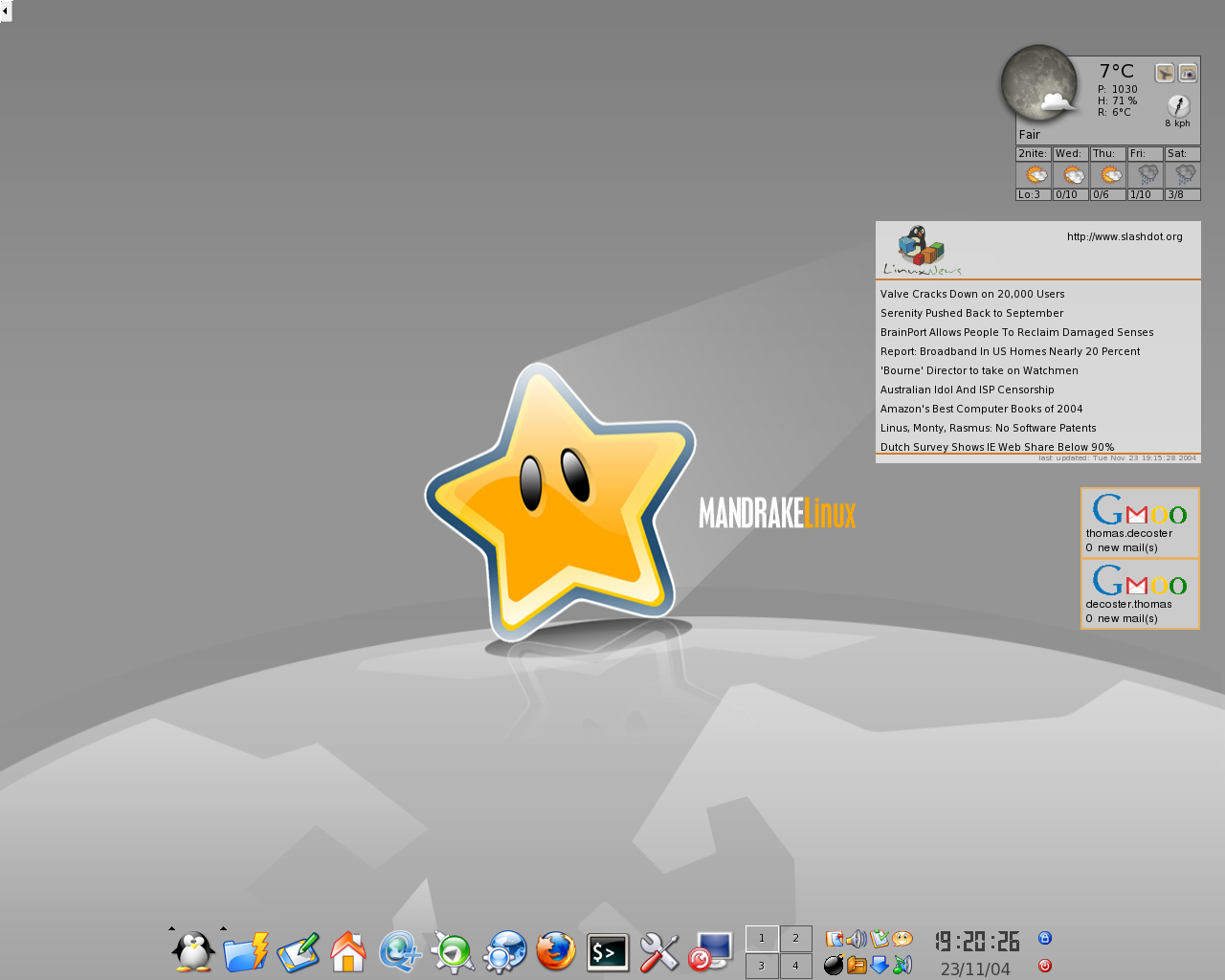Screen dimensions: 1225x980
Task: Switch to virtual desktop 3
Action: coord(762,966)
